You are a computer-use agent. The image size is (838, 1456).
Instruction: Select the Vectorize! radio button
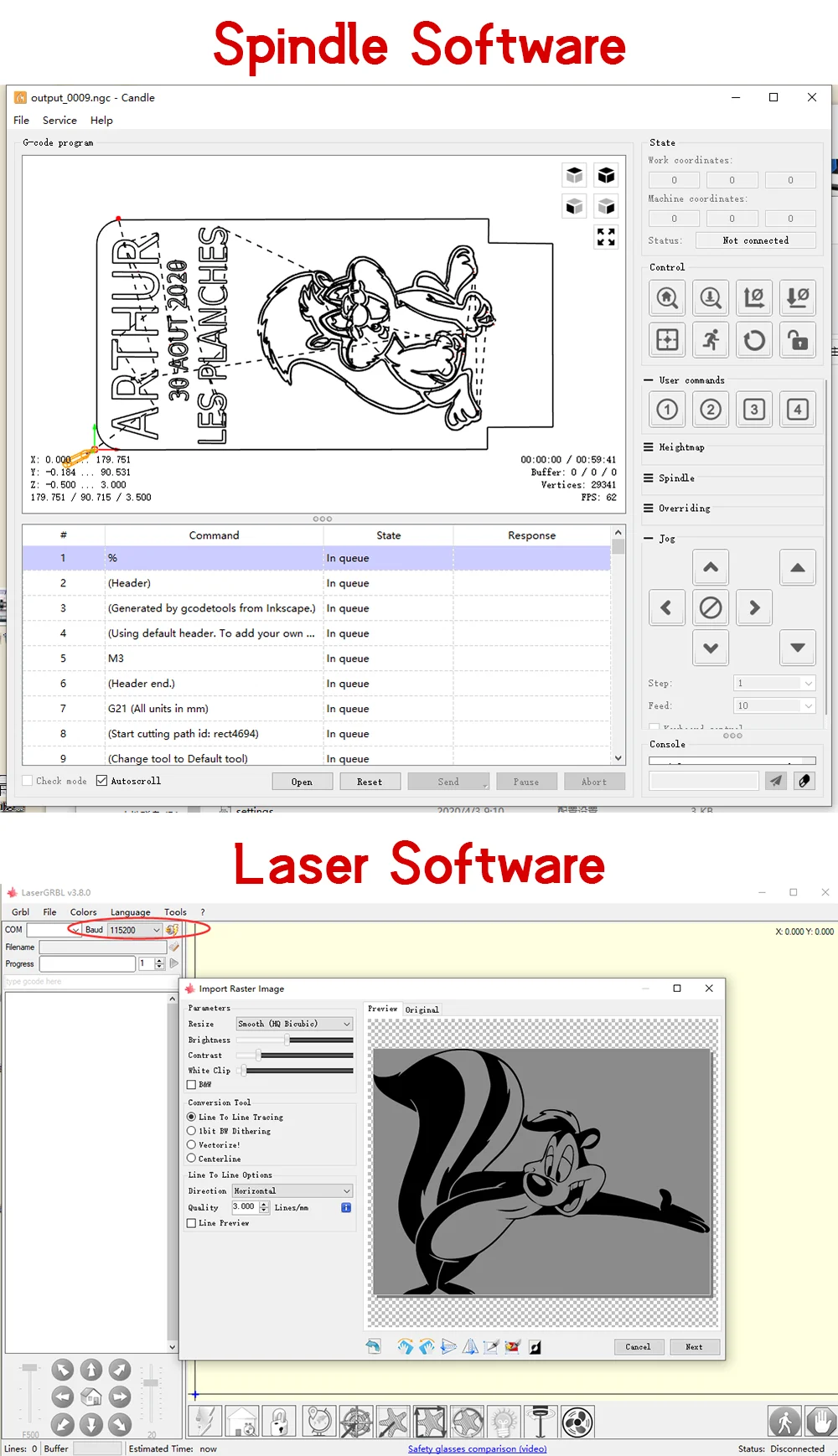point(191,1144)
